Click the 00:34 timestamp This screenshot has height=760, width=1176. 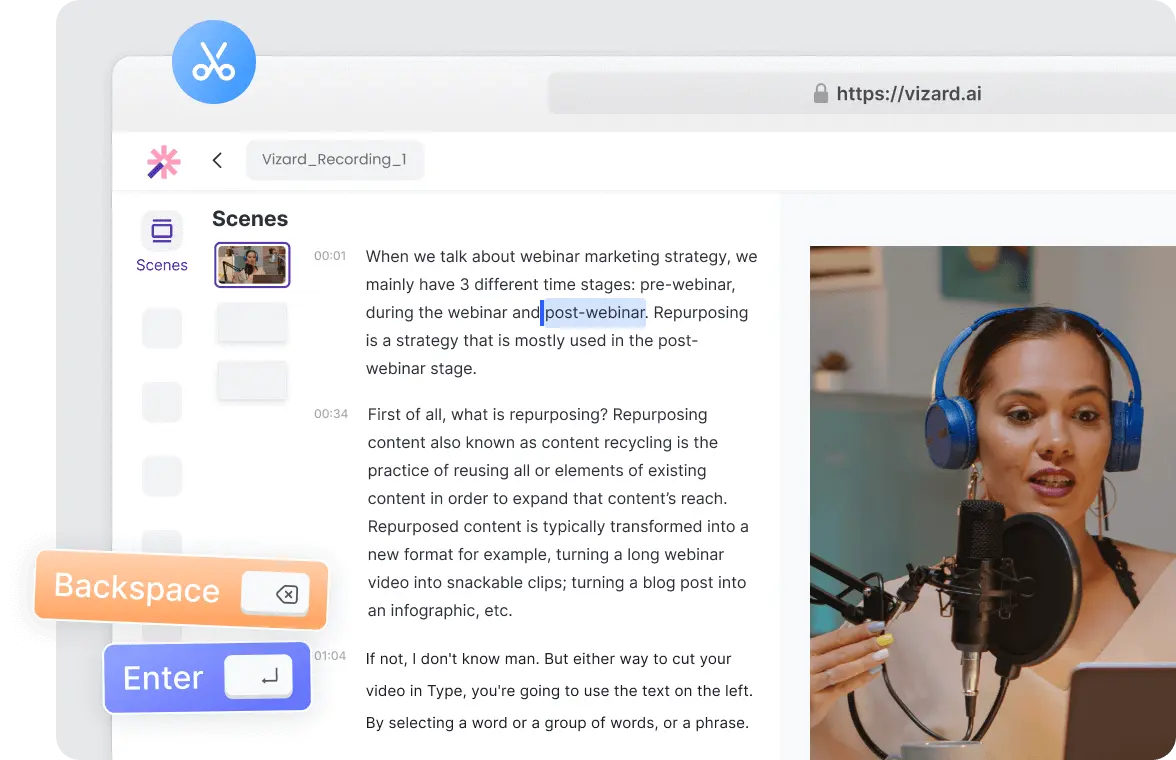click(331, 414)
